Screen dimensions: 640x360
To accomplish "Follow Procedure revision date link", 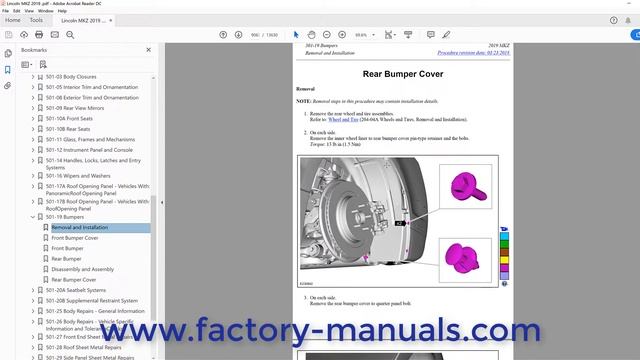I will point(473,53).
